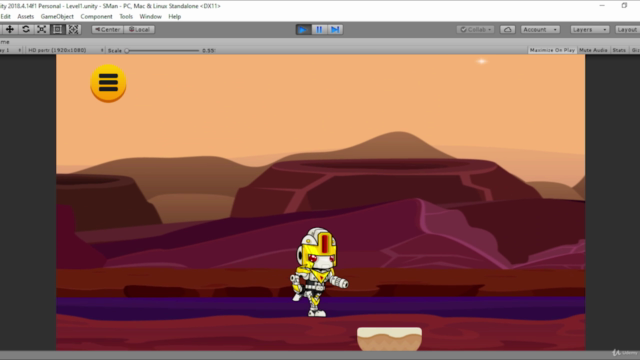Open the Collab dropdown

(476, 29)
